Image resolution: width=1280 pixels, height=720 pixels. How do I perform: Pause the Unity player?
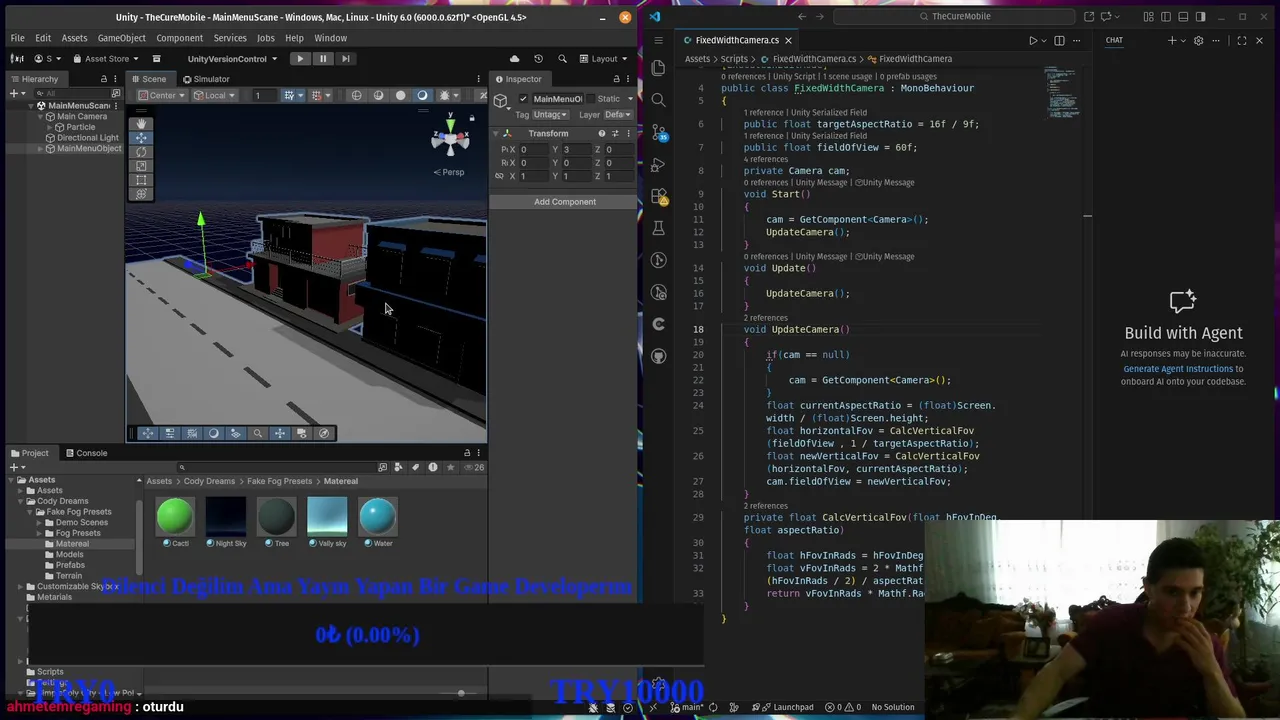323,58
